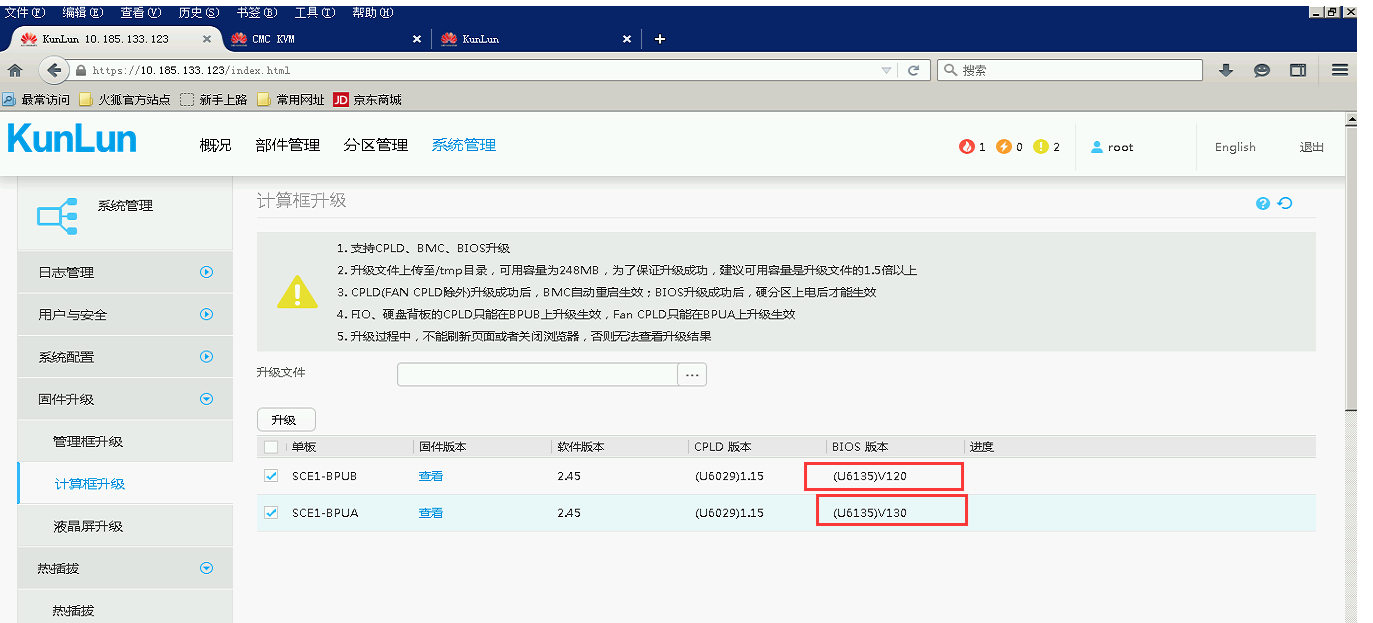Open the 帮助 menu

click(x=373, y=13)
